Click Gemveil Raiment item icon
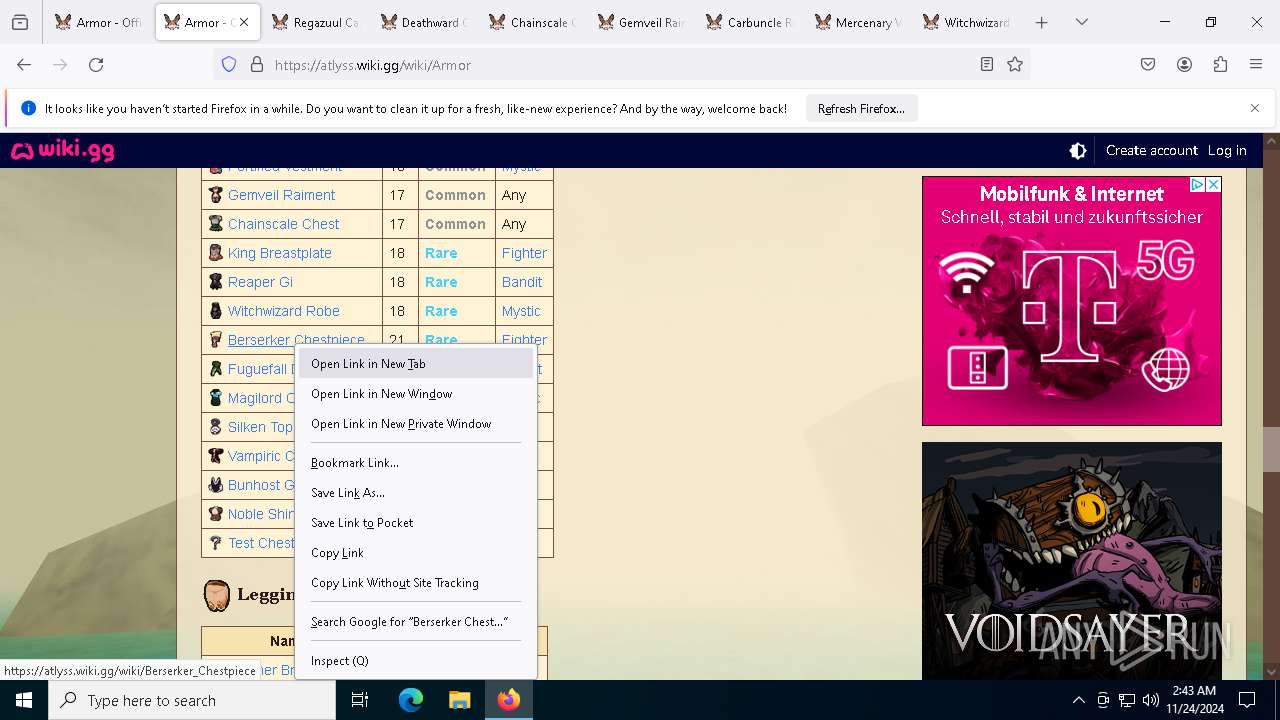This screenshot has width=1280, height=720. point(215,195)
